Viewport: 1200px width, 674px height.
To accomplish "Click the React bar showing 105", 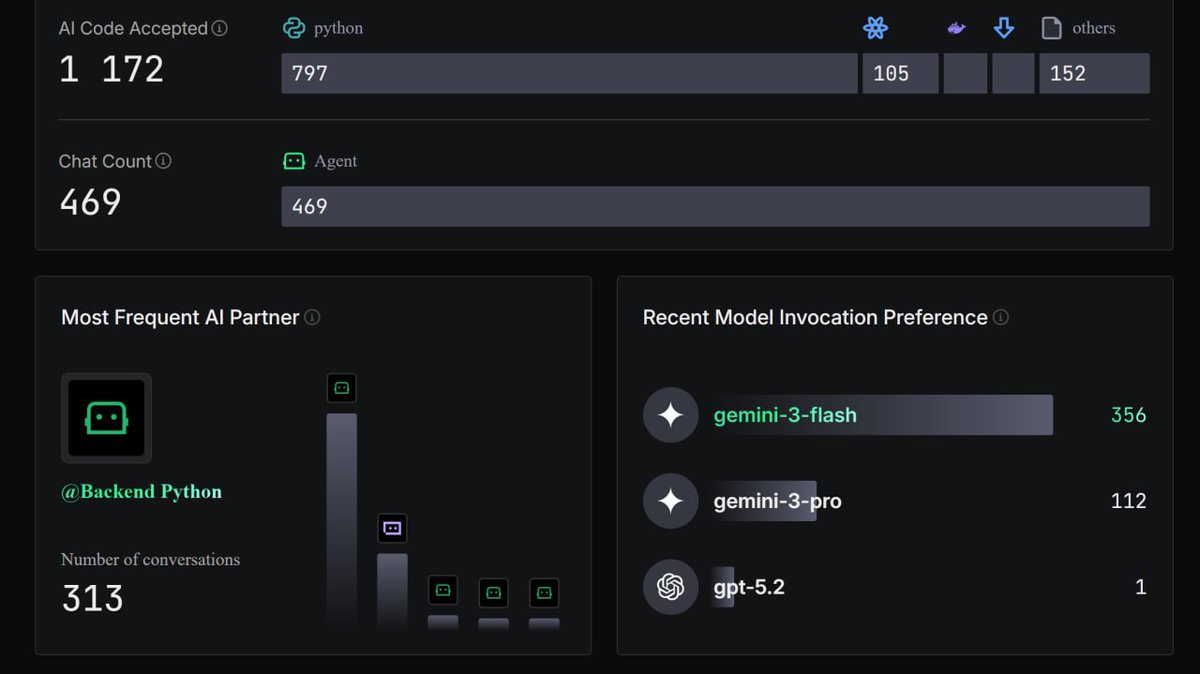I will click(900, 73).
